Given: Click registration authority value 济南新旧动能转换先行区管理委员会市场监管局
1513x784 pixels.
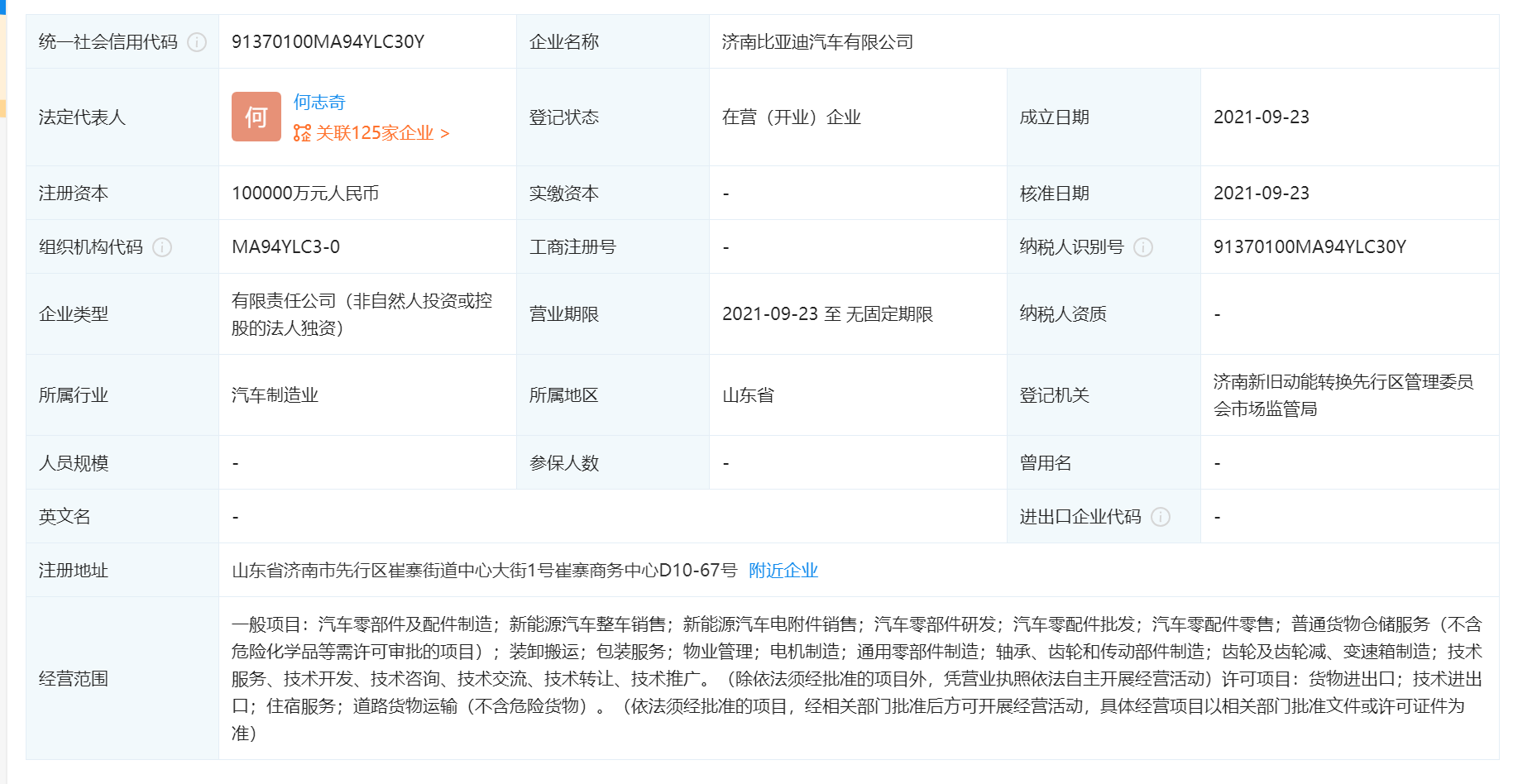Looking at the screenshot, I should tap(1342, 395).
